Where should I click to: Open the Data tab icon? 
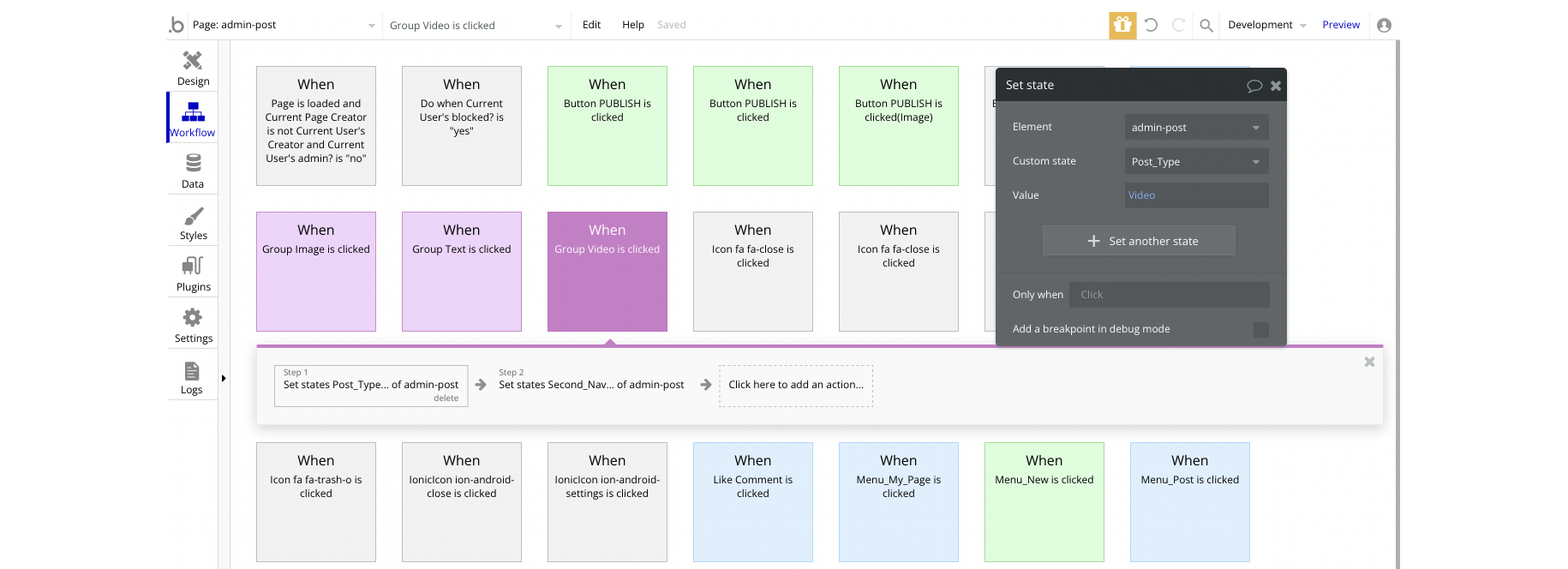pyautogui.click(x=193, y=170)
